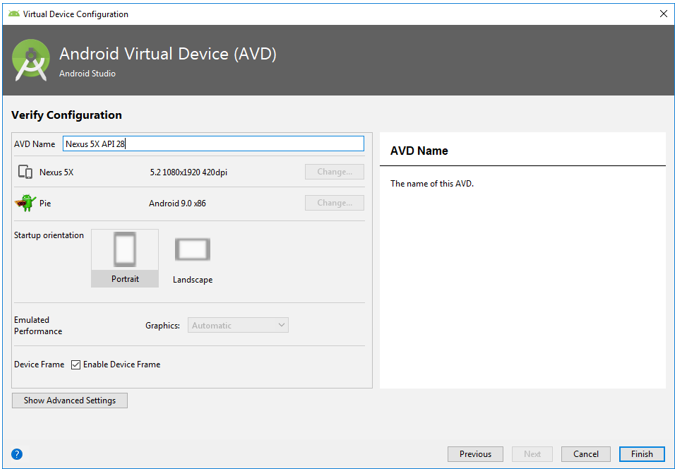Select the Landscape startup orientation
The width and height of the screenshot is (678, 471).
click(x=192, y=258)
